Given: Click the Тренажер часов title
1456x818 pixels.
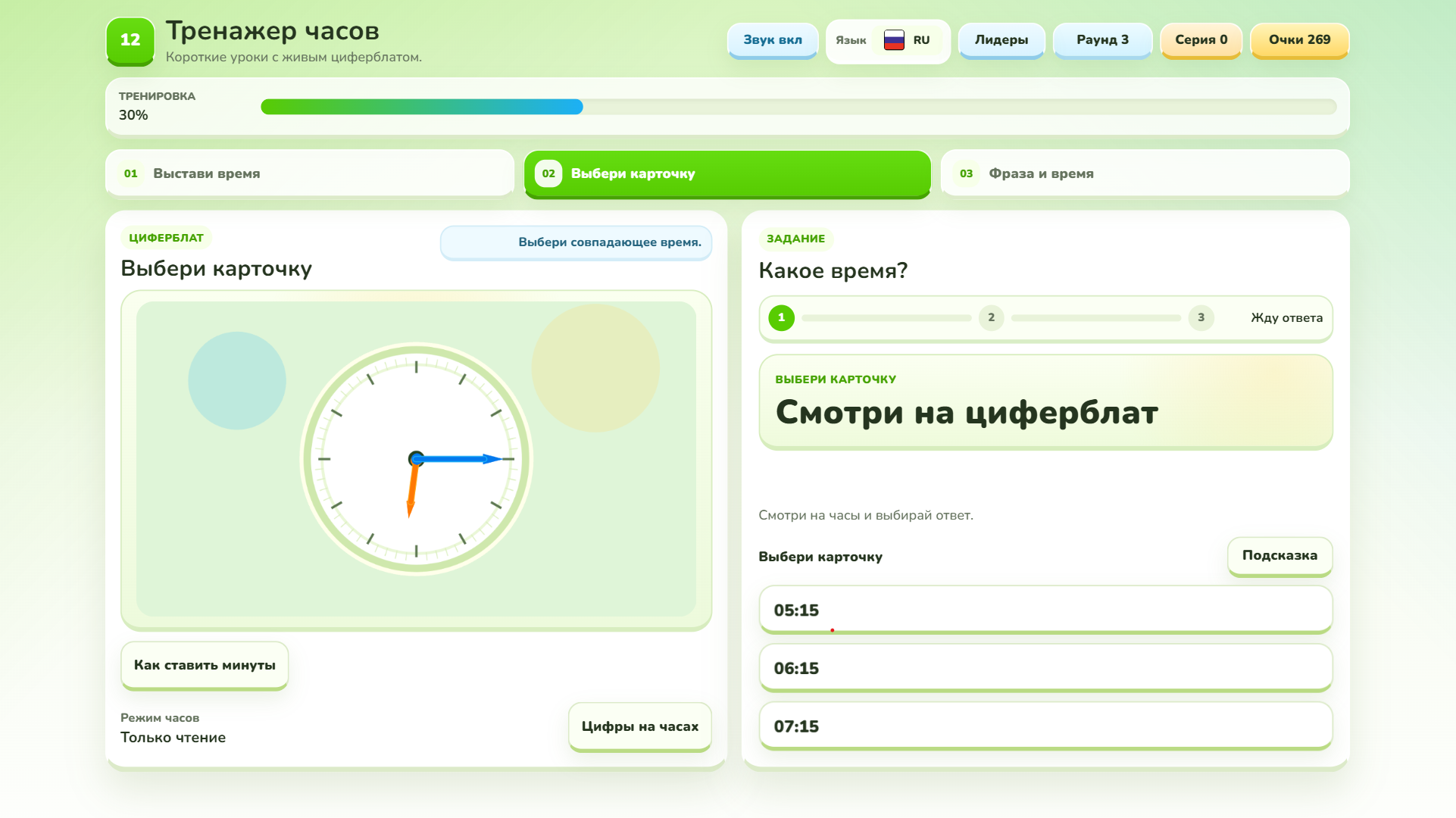Looking at the screenshot, I should point(273,31).
